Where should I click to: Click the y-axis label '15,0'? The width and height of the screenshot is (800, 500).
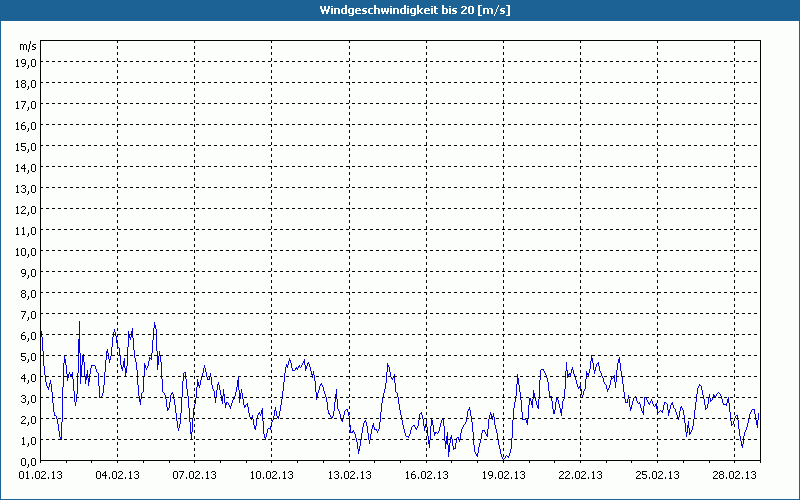pos(28,147)
